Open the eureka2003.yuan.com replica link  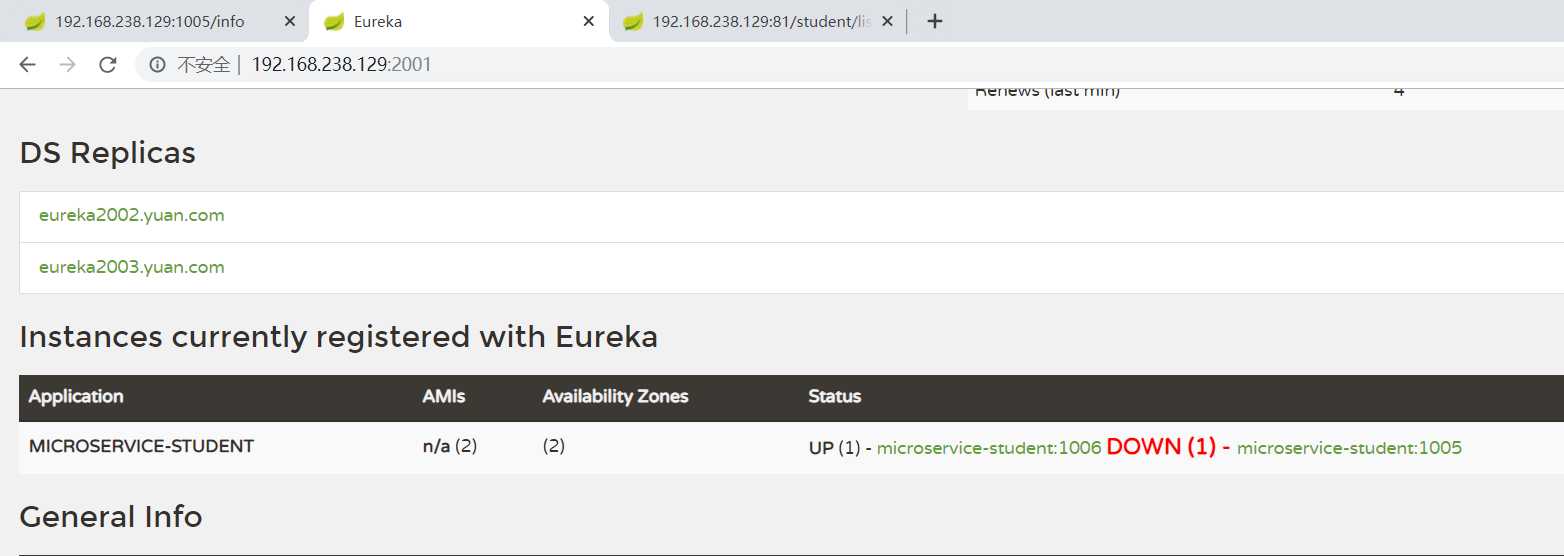pos(131,267)
